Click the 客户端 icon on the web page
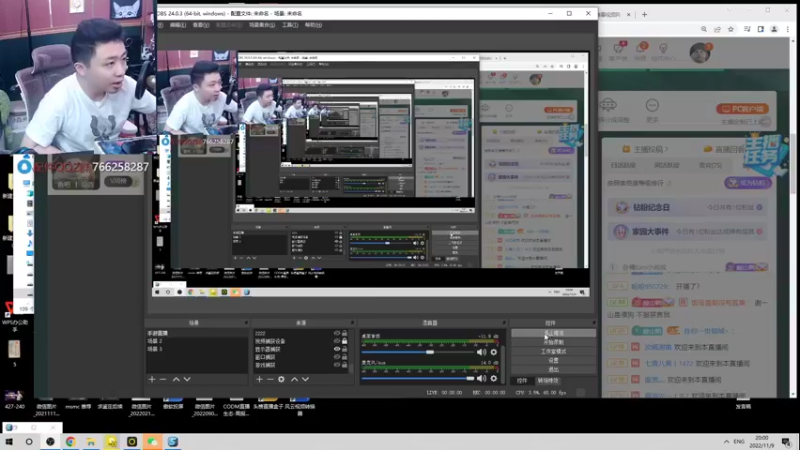800x450 pixels. coord(618,49)
